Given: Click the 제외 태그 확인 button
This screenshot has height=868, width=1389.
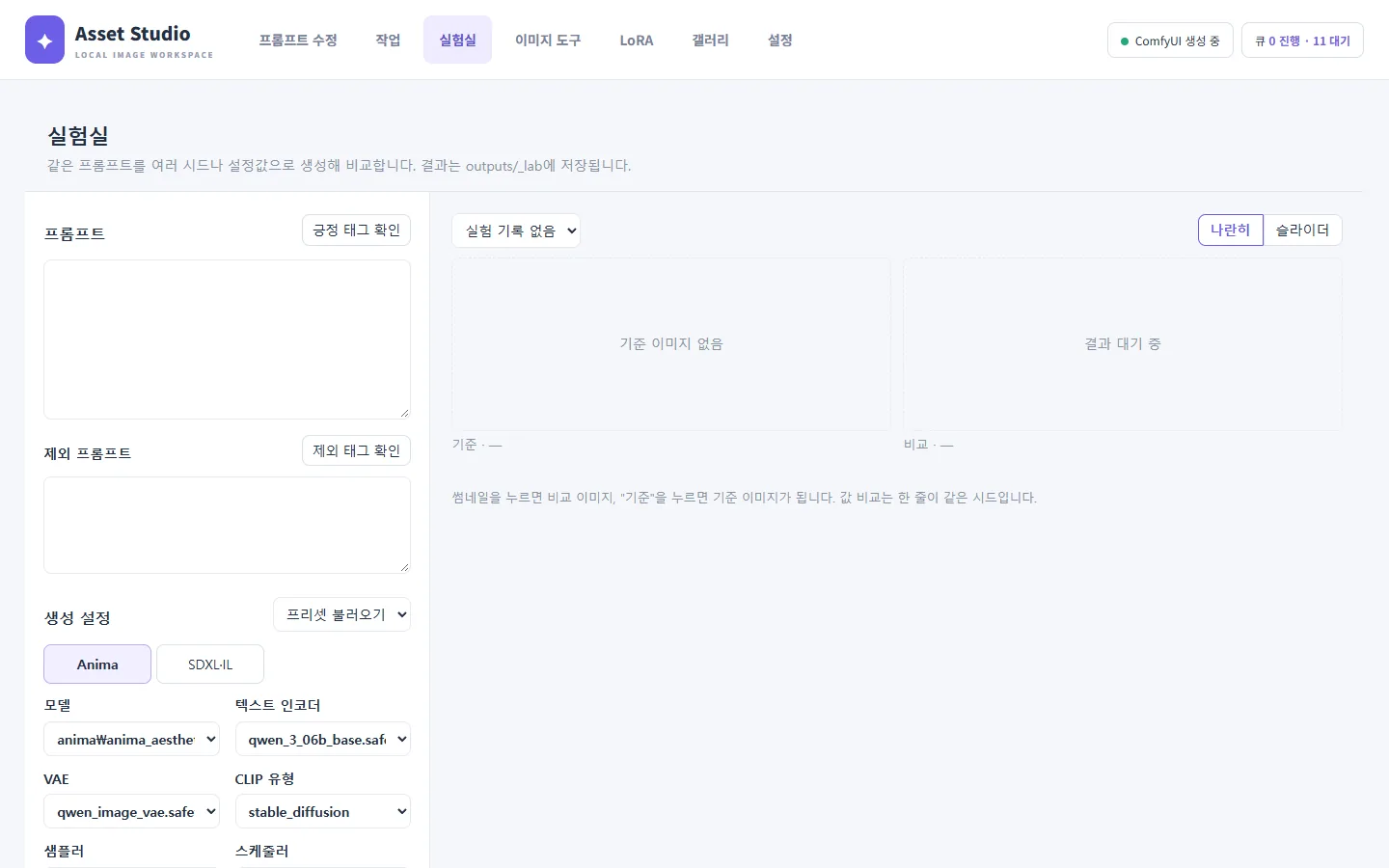Looking at the screenshot, I should pyautogui.click(x=356, y=450).
